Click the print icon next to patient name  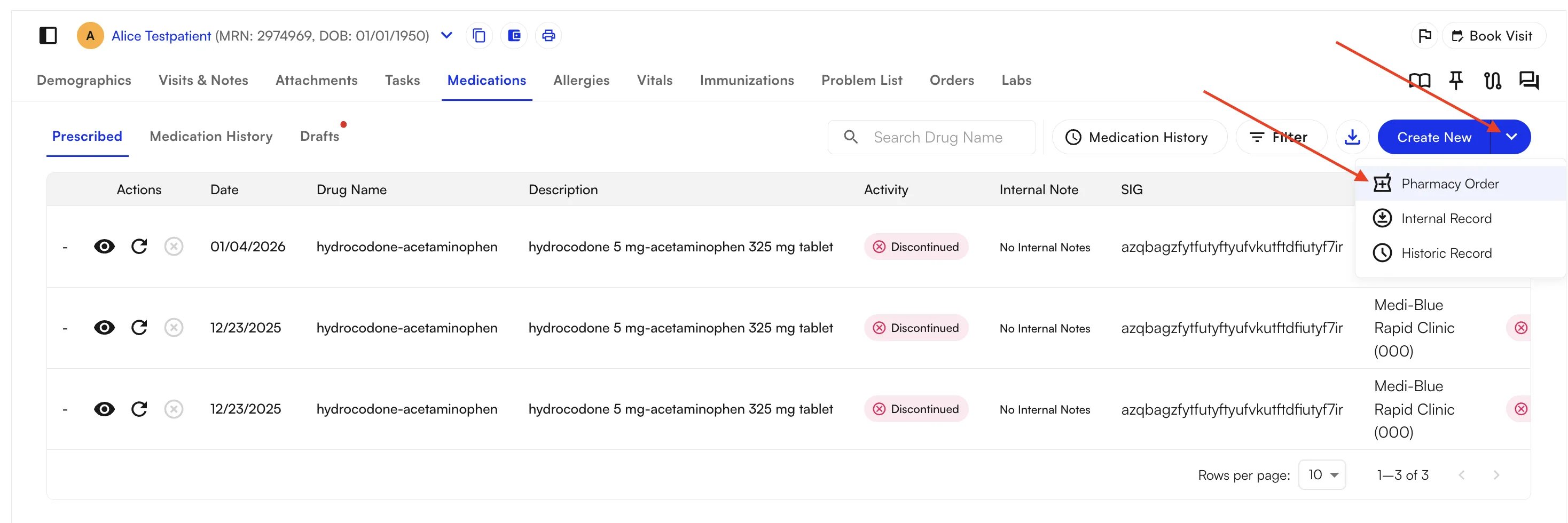[548, 35]
